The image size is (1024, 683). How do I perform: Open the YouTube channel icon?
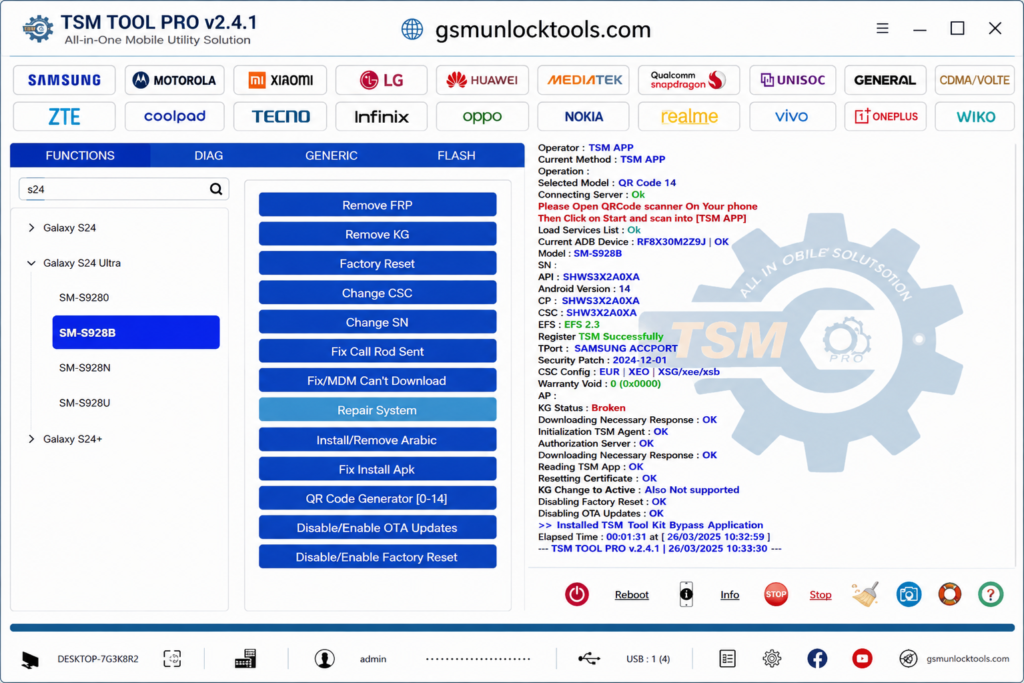862,658
